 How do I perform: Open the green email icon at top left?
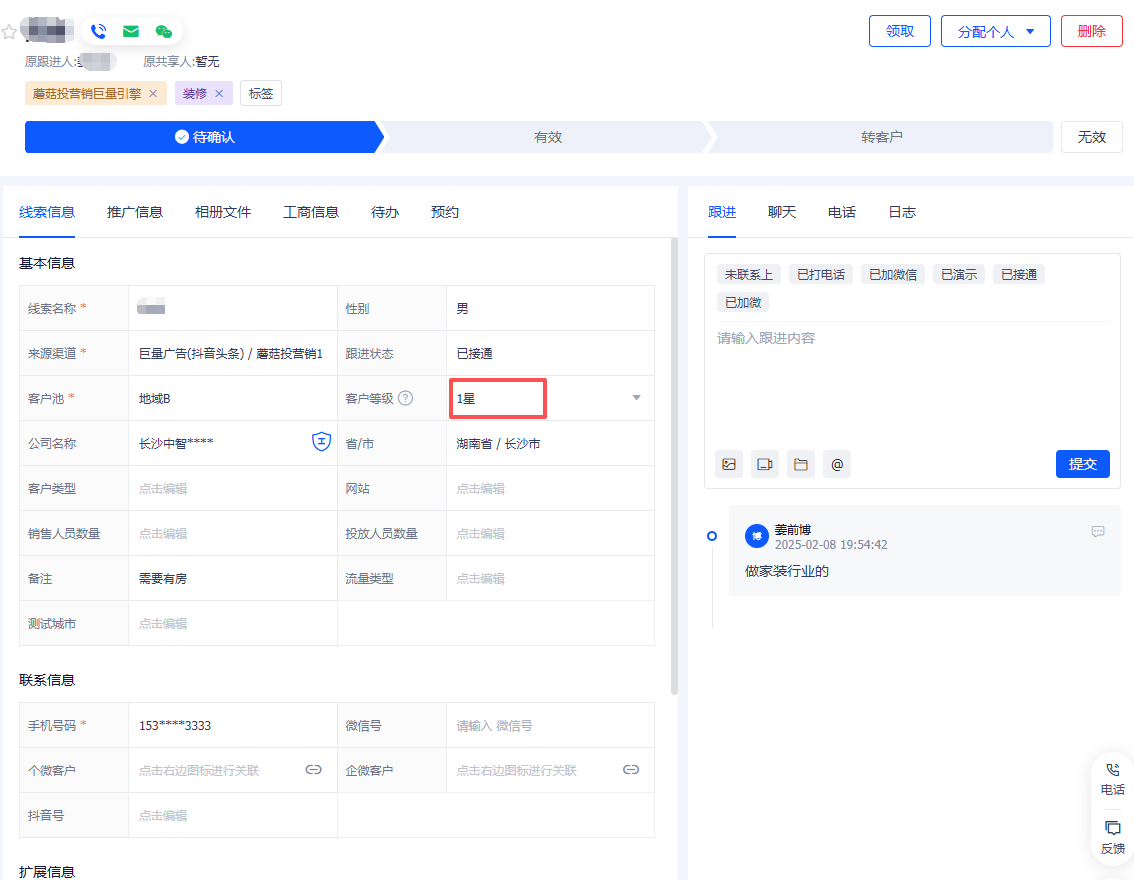point(131,30)
